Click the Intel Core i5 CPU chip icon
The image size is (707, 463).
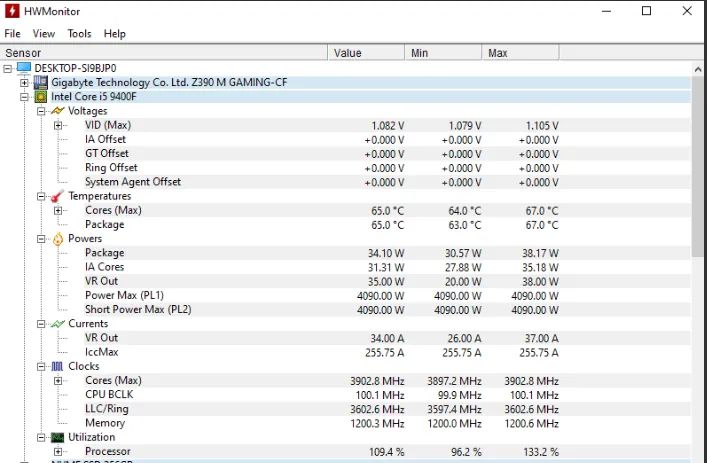(41, 97)
